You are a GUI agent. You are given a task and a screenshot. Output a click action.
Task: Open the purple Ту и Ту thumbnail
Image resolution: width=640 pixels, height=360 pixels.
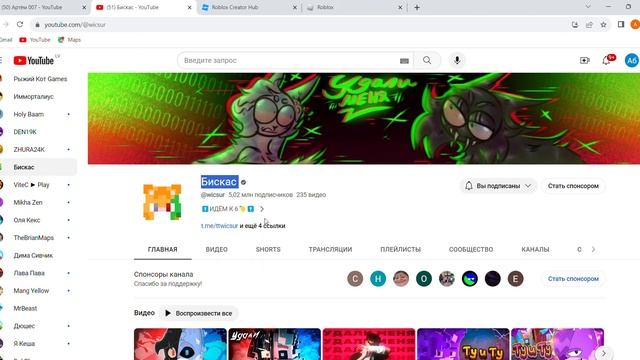(x=463, y=344)
